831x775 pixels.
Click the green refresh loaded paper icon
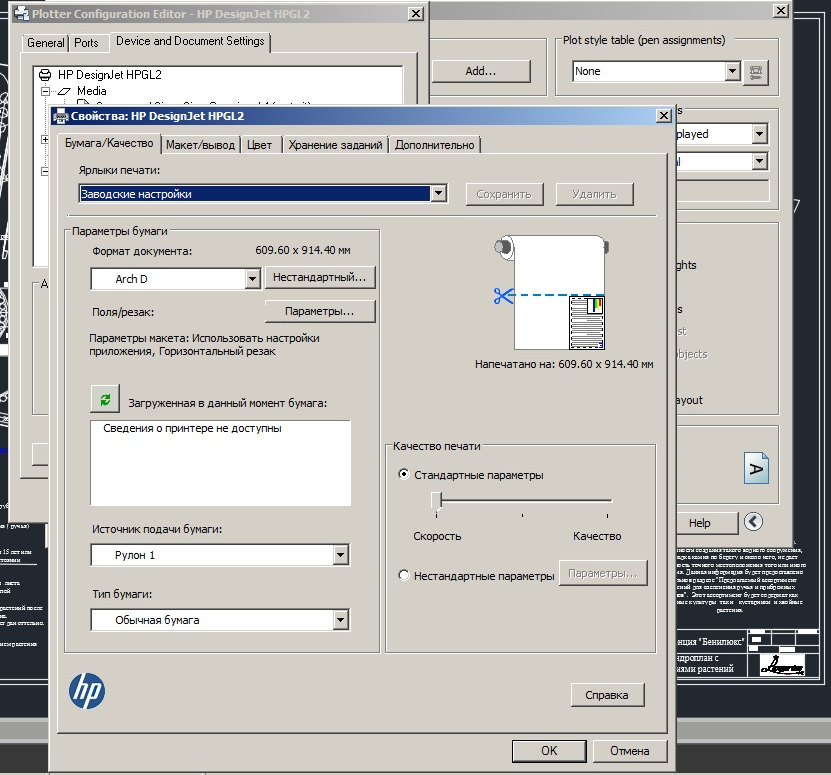pos(105,399)
